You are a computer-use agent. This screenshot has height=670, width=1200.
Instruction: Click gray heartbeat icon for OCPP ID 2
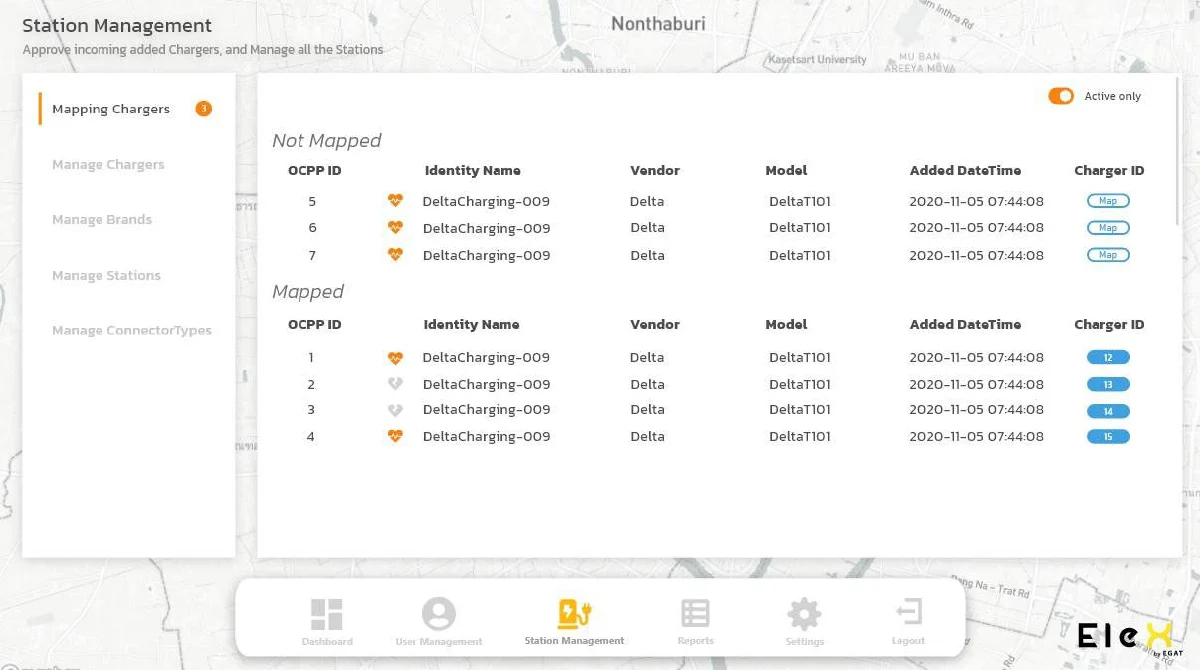tap(395, 384)
